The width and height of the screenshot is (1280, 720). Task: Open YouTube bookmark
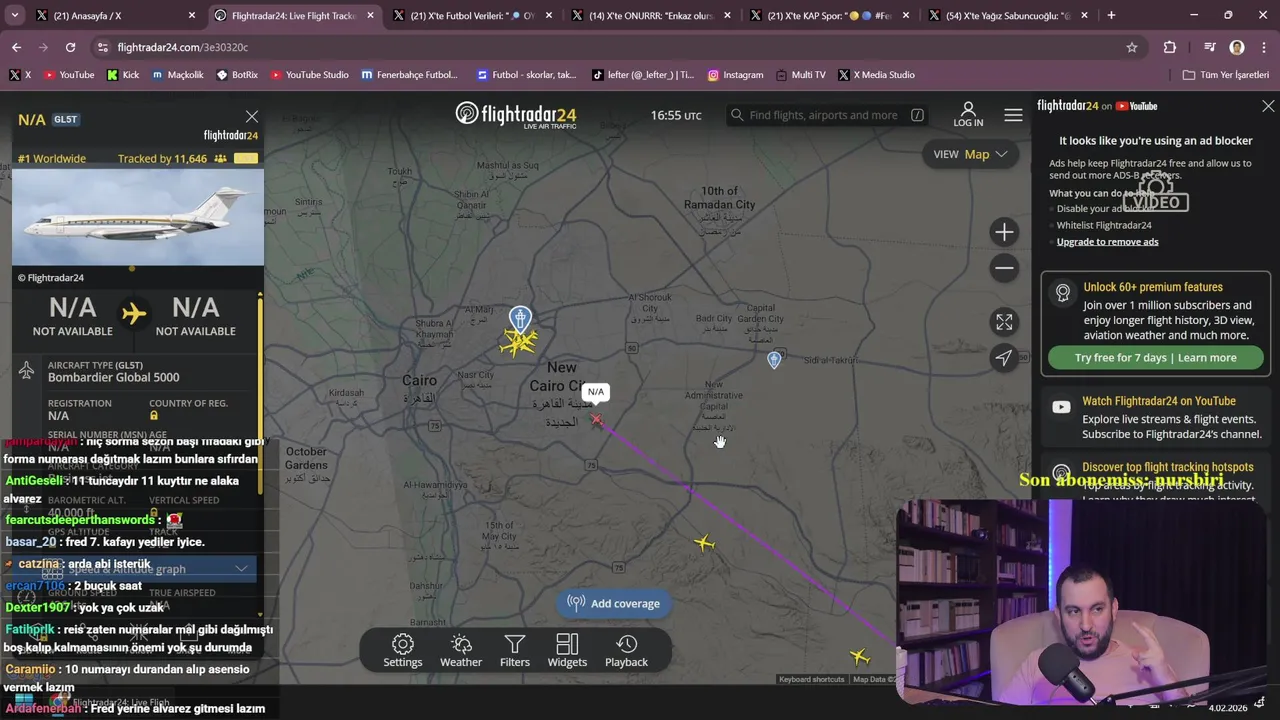(69, 75)
